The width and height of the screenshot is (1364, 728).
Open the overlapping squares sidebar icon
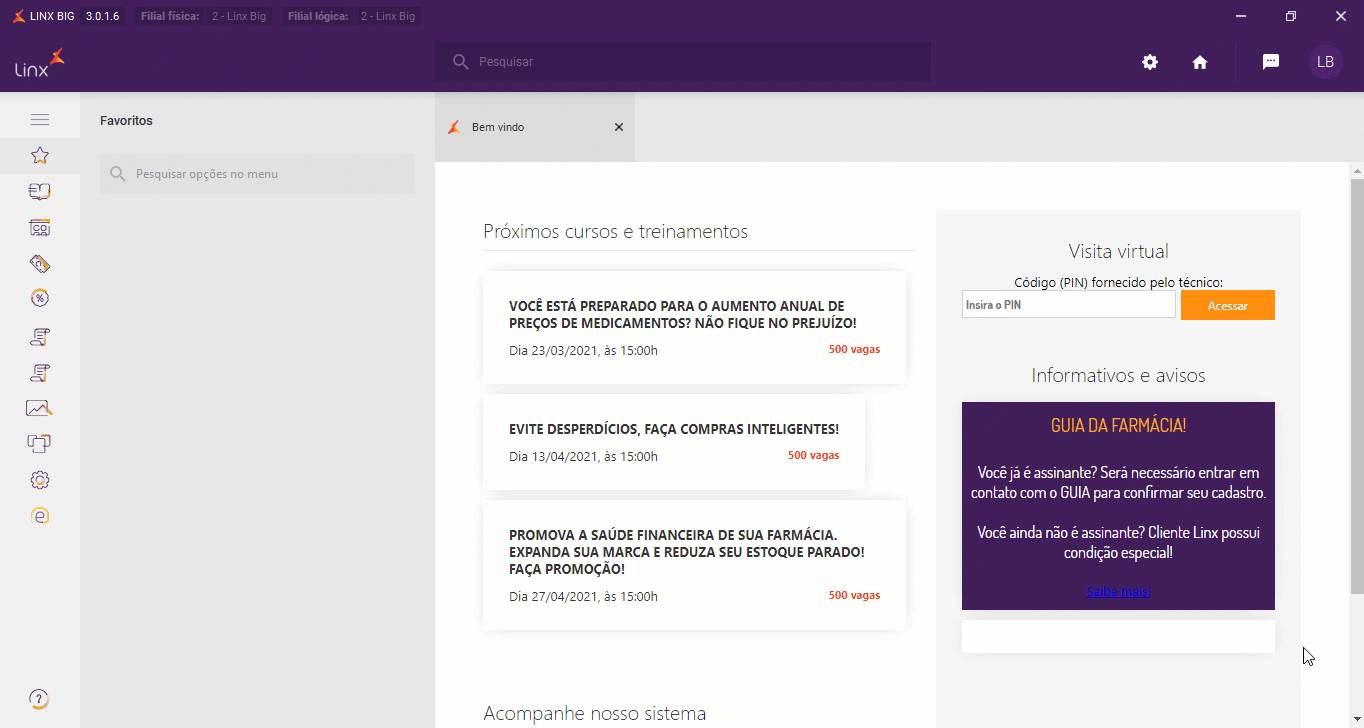coord(40,443)
